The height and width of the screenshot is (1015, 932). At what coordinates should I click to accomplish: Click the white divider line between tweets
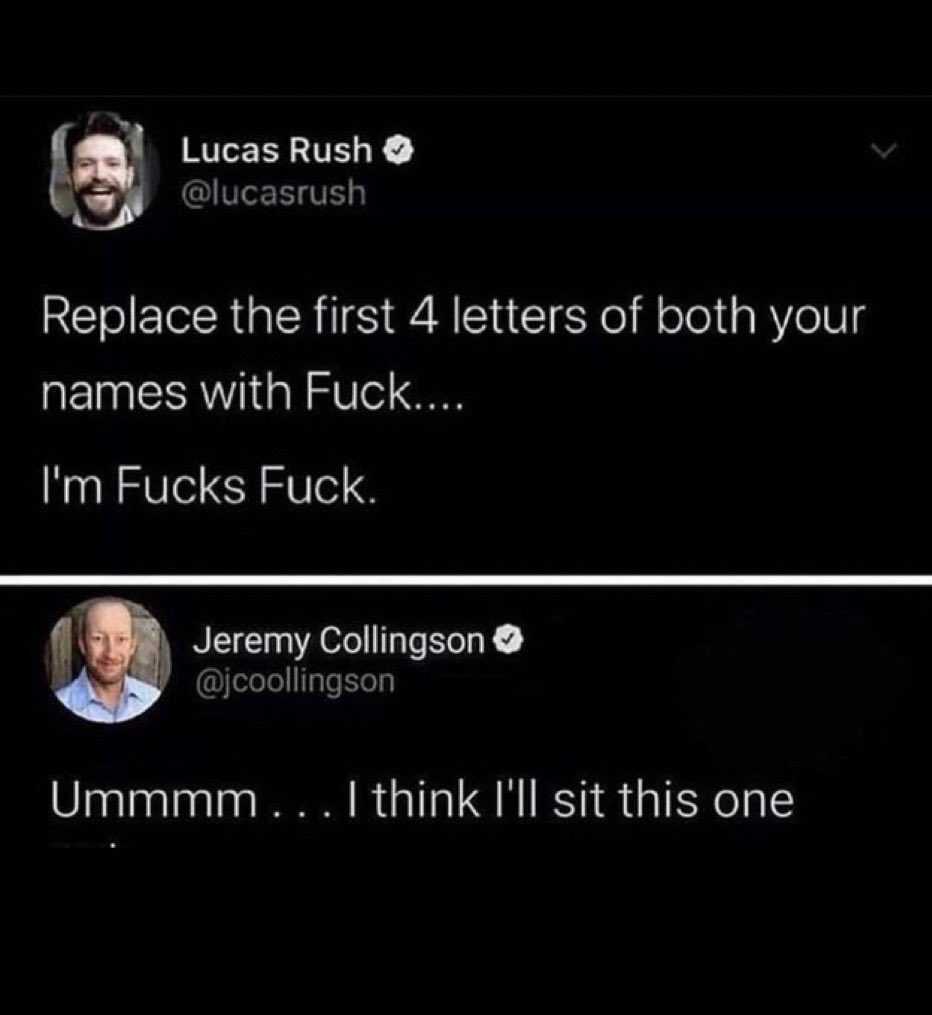point(466,579)
